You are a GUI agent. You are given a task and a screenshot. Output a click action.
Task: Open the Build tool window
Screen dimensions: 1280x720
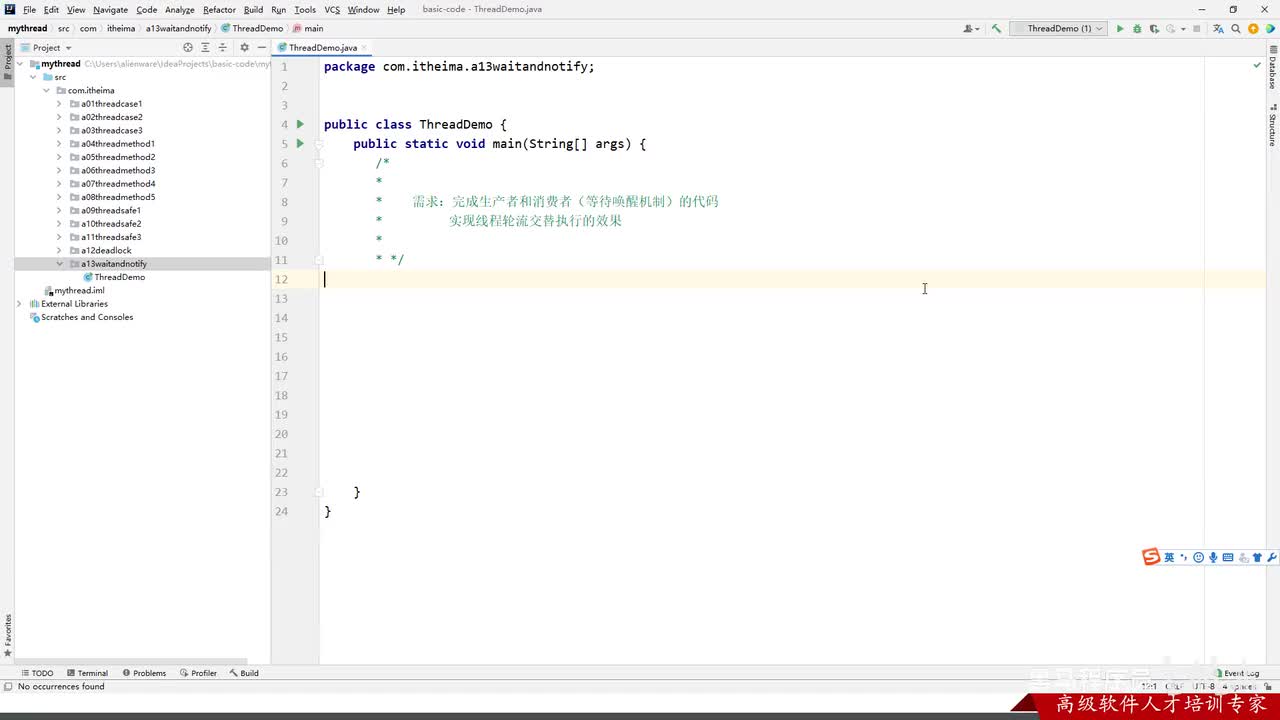(244, 673)
